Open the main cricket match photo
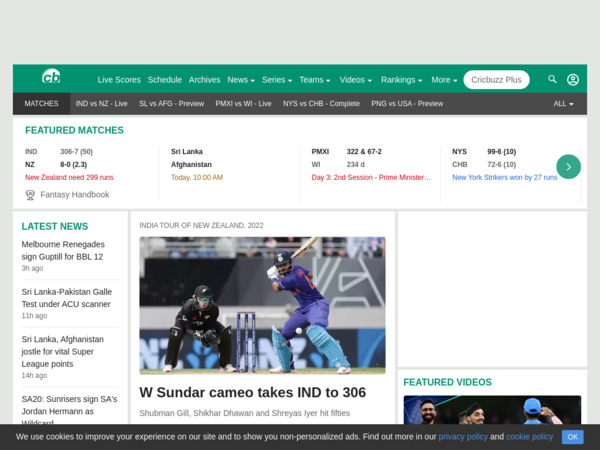The width and height of the screenshot is (600, 450). (x=262, y=305)
